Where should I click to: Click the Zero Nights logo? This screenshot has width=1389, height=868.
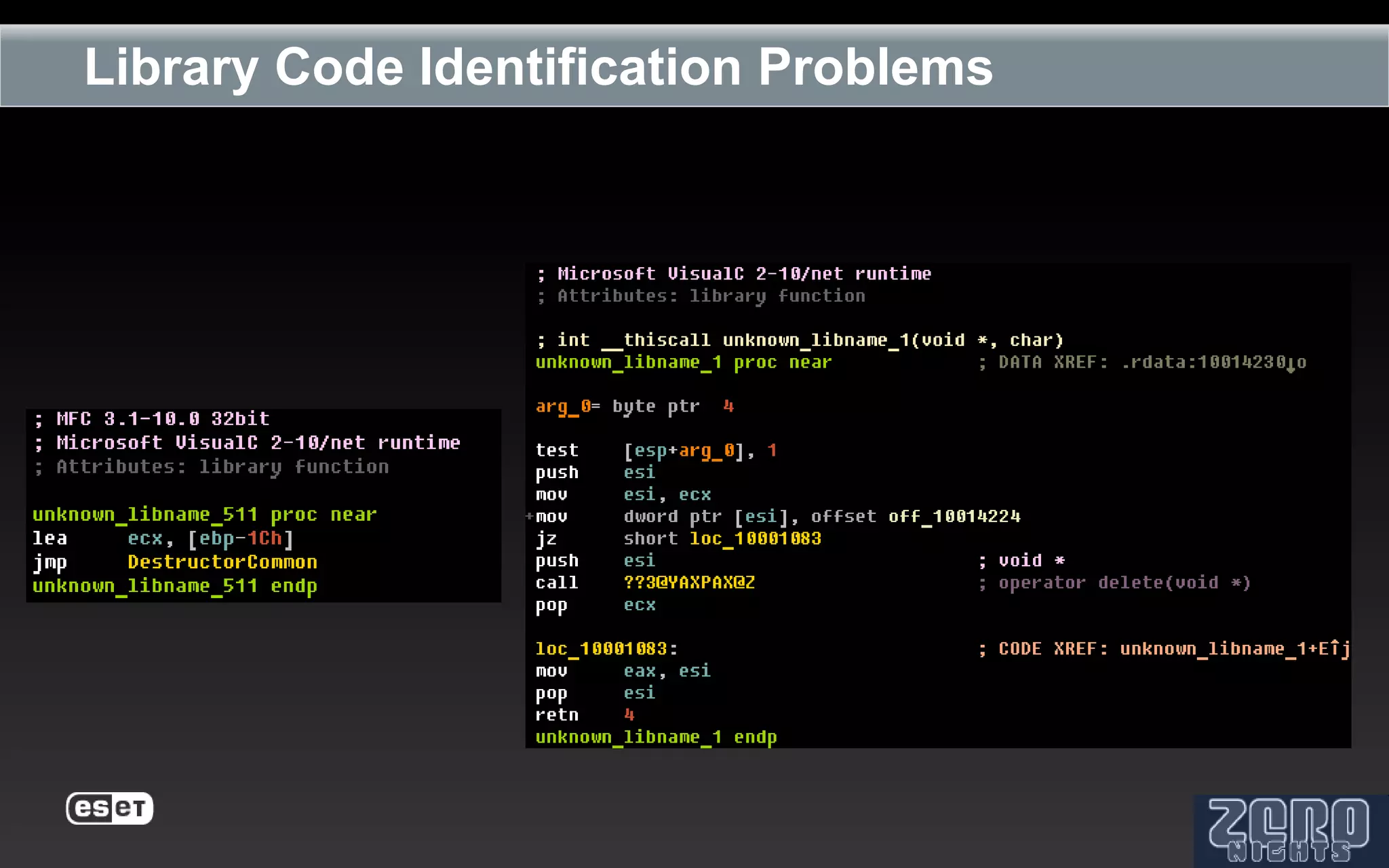(1290, 831)
